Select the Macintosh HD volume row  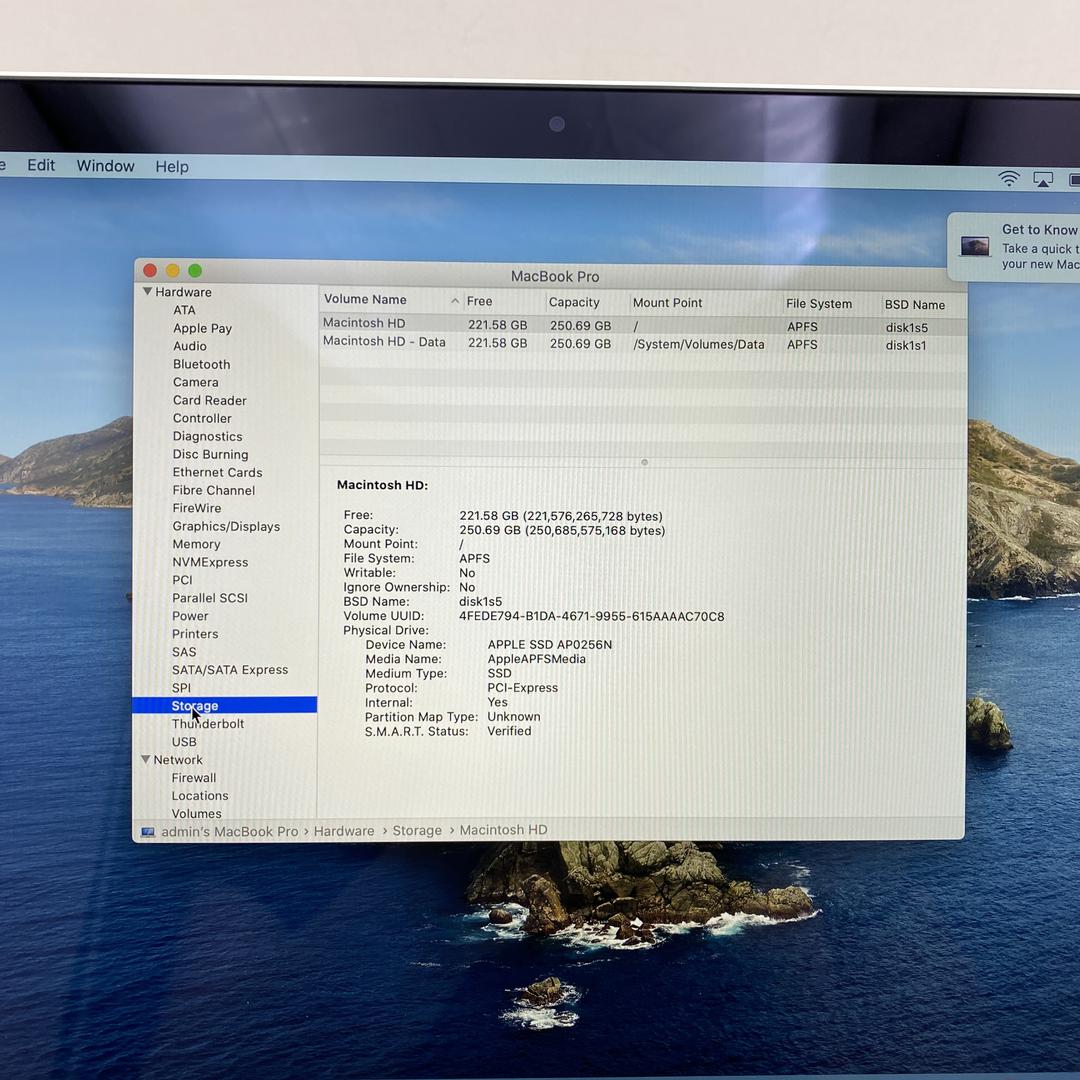(x=643, y=325)
